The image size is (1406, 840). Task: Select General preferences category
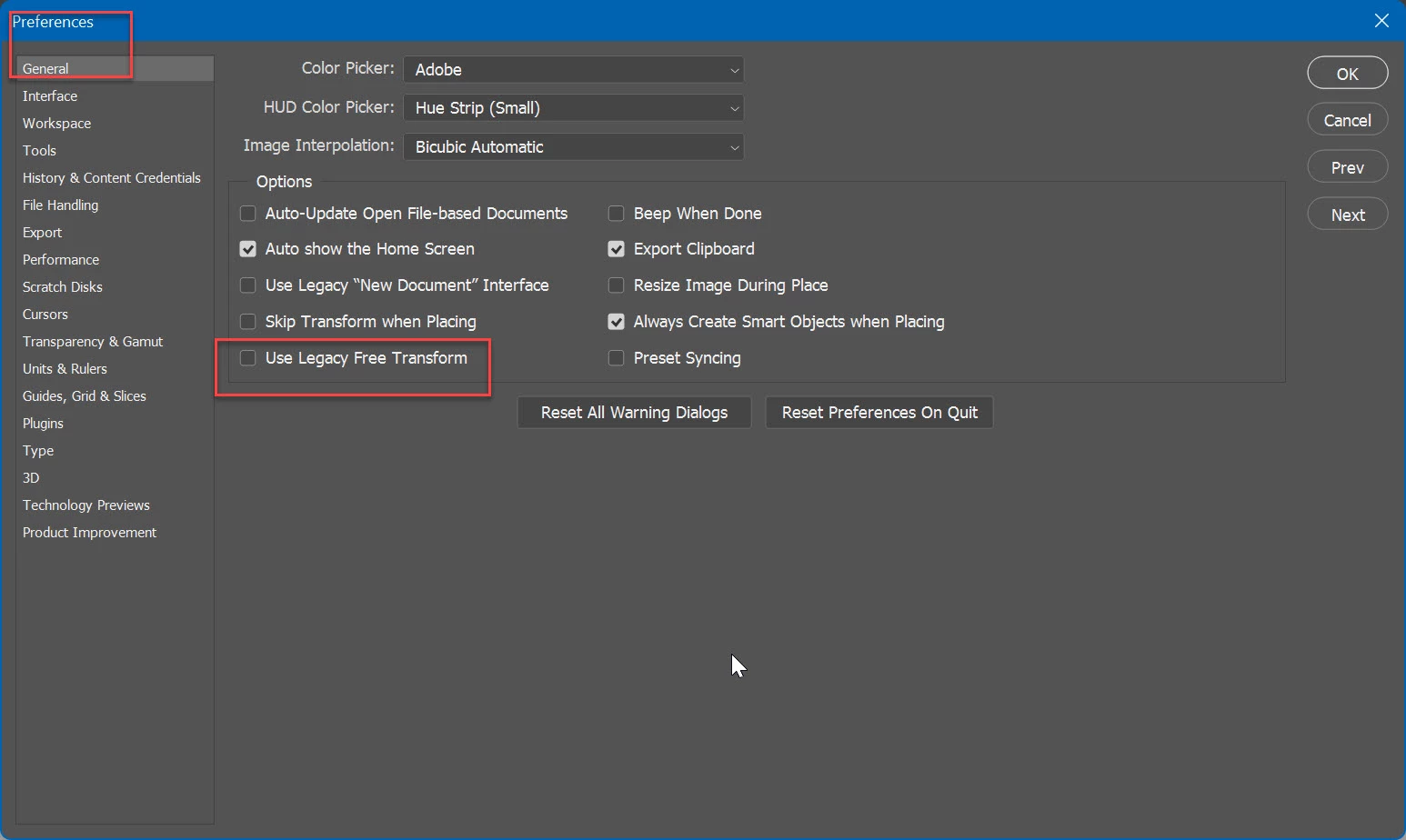(x=115, y=69)
